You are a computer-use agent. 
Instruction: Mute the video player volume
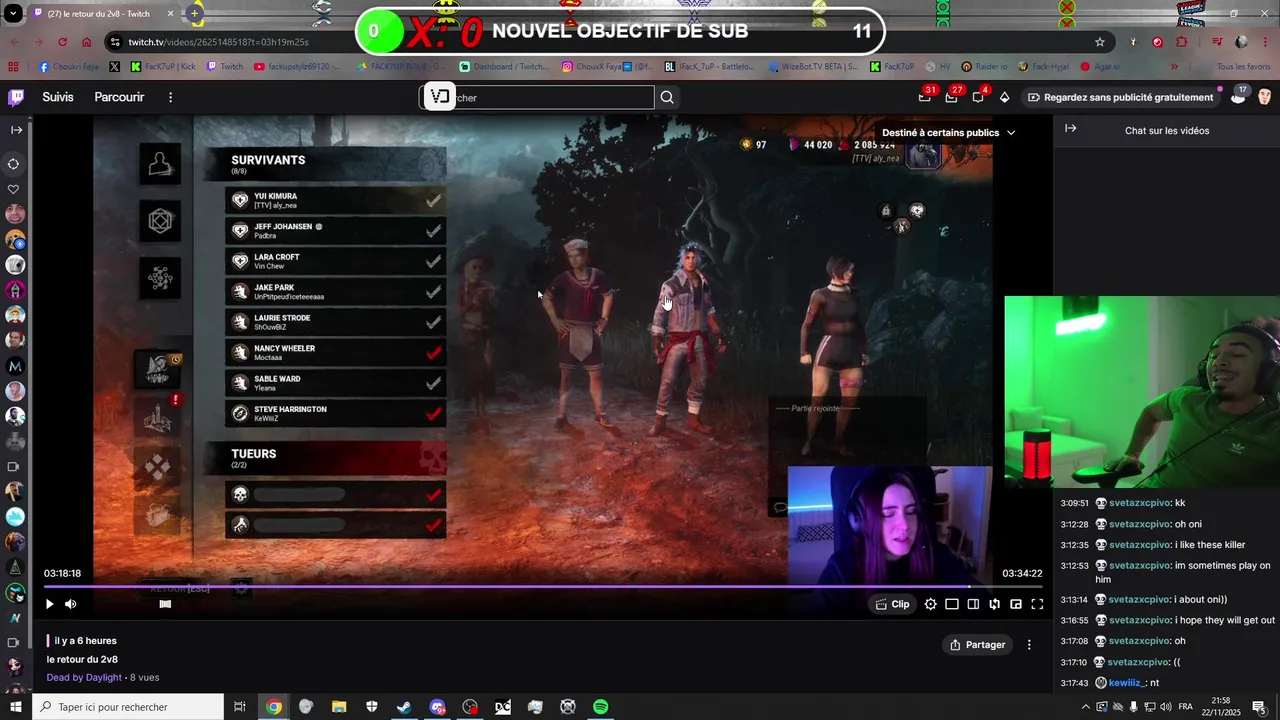coord(70,604)
